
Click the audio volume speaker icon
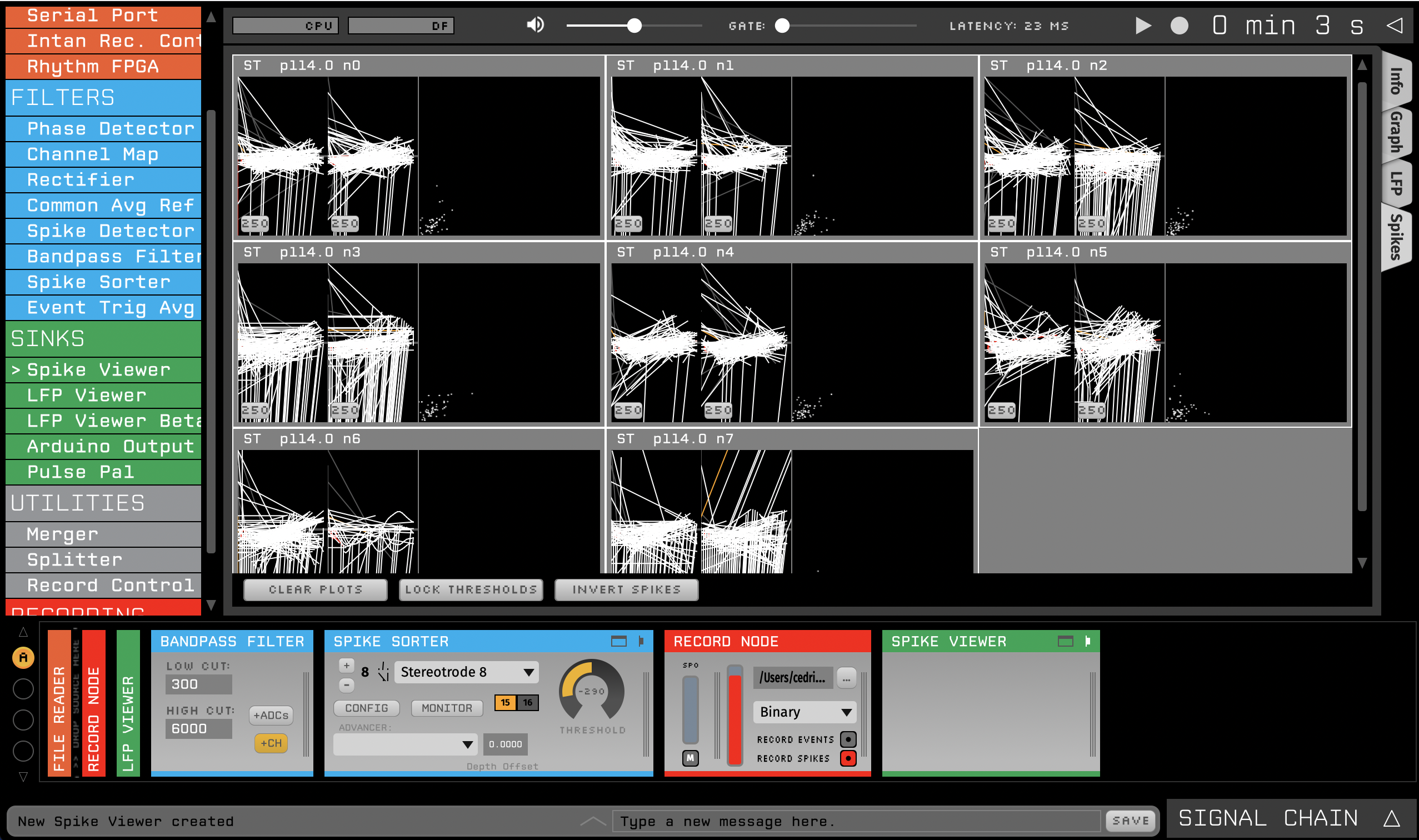pos(535,25)
